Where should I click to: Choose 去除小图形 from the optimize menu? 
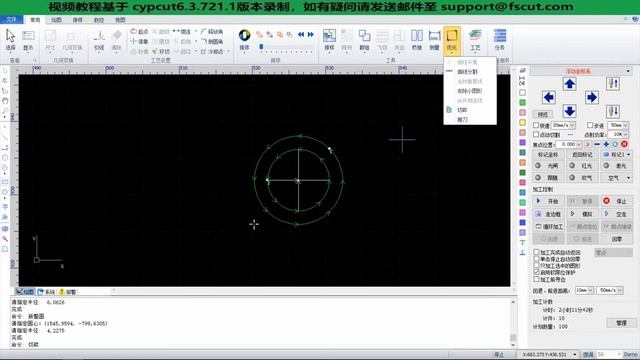pyautogui.click(x=470, y=91)
